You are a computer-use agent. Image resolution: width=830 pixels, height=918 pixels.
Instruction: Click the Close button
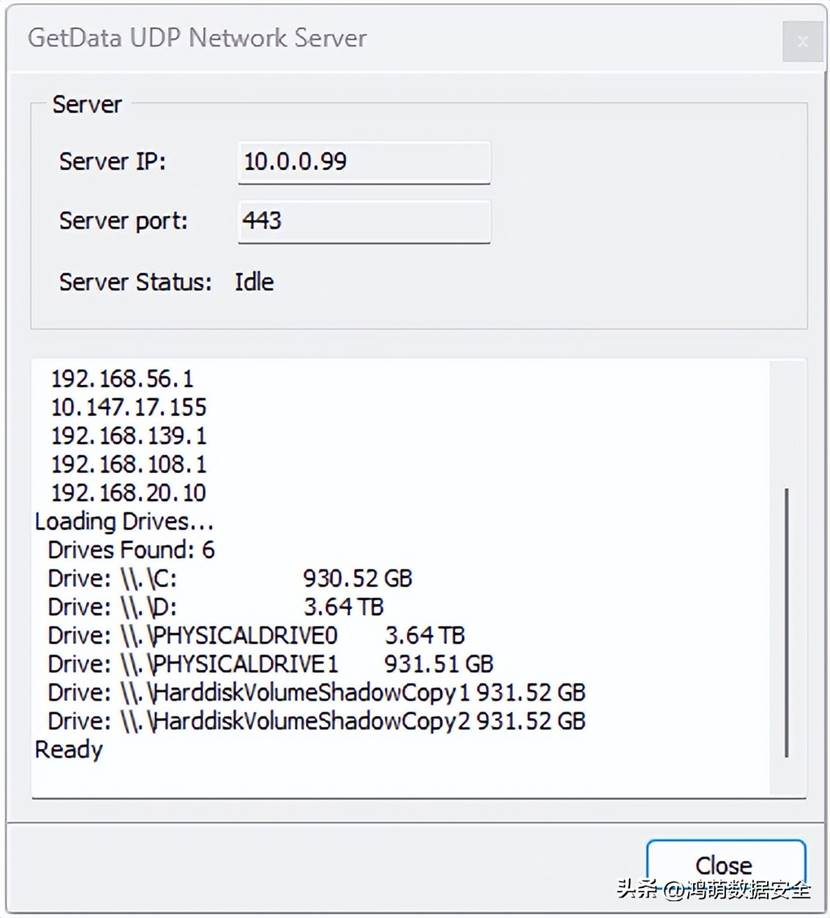(726, 865)
